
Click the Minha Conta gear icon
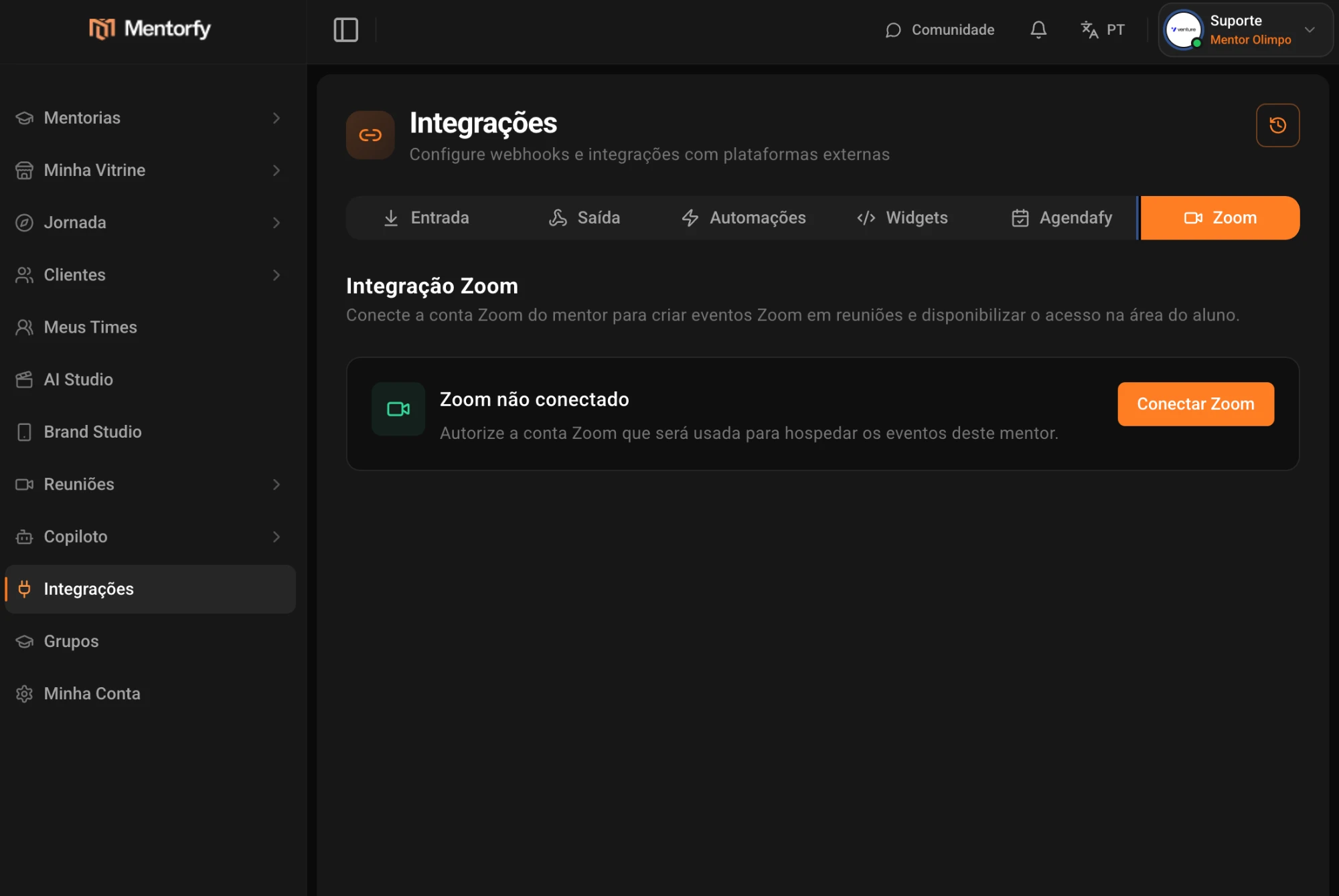click(24, 694)
